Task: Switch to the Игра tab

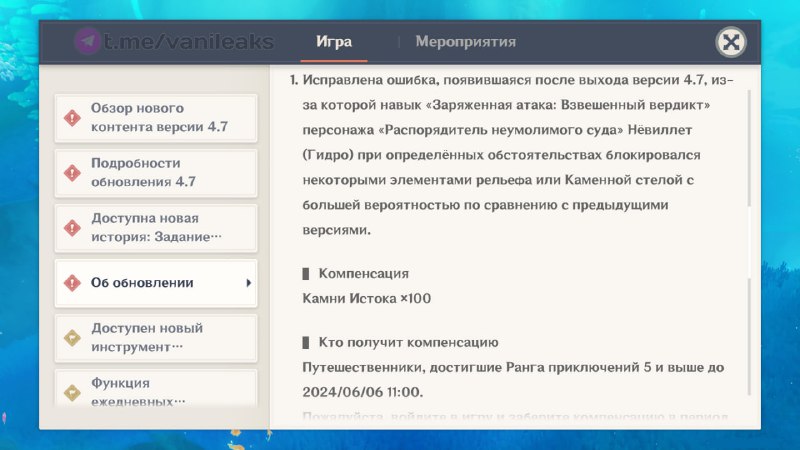Action: [334, 41]
